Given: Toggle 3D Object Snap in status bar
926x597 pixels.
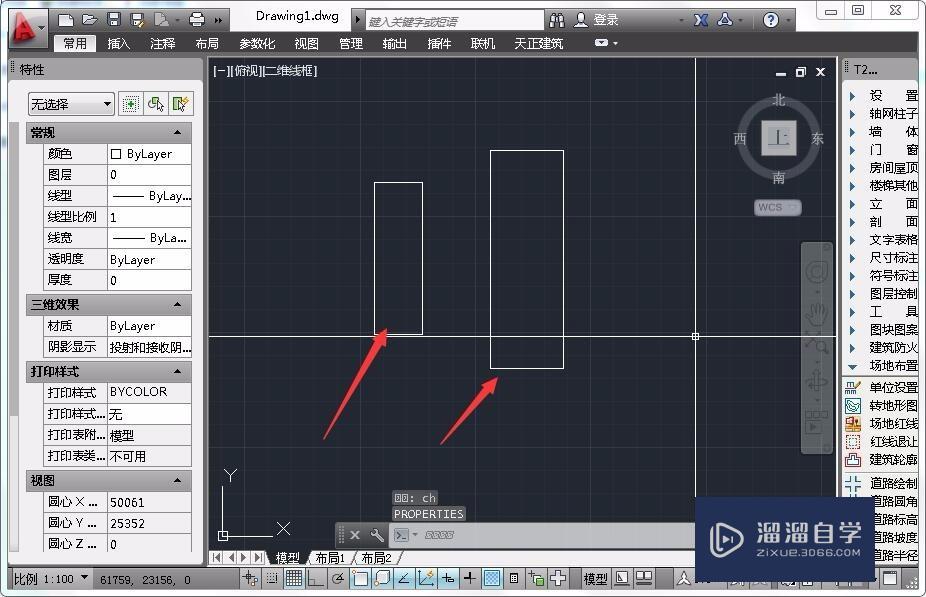Looking at the screenshot, I should [x=382, y=579].
